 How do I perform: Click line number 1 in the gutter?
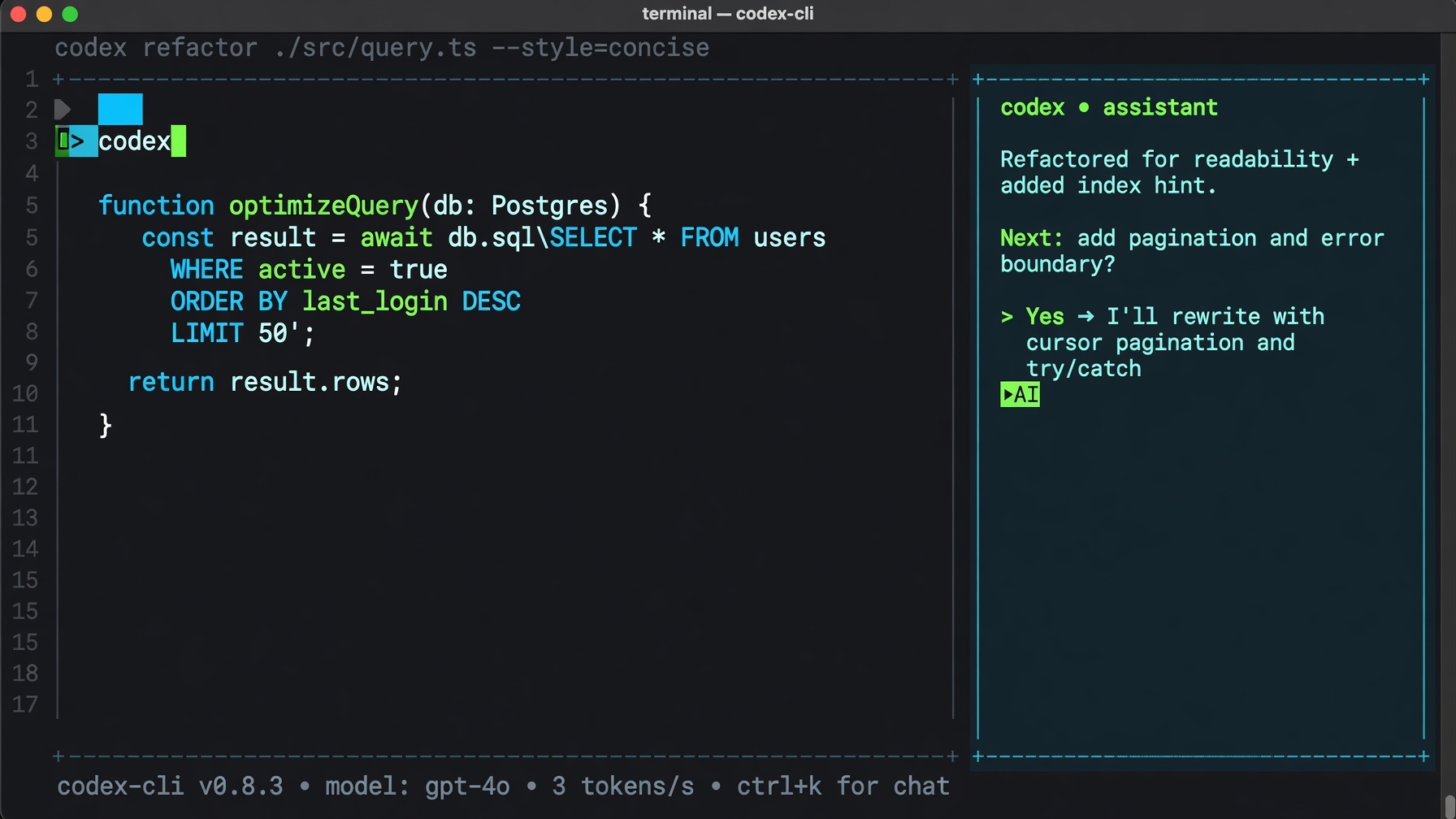point(32,80)
